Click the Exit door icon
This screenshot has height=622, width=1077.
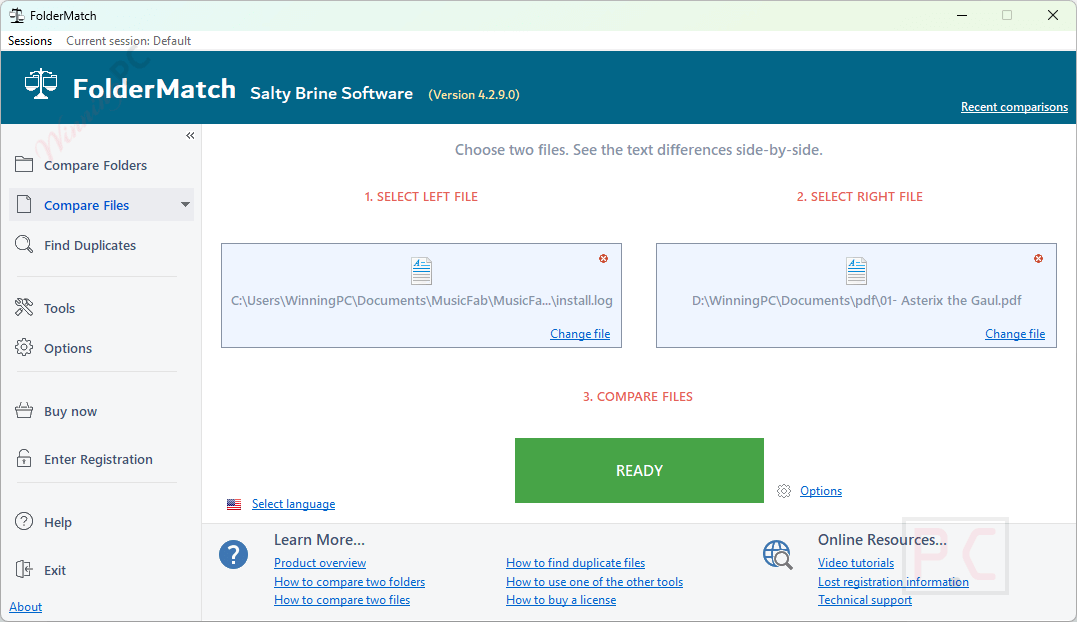[x=24, y=569]
